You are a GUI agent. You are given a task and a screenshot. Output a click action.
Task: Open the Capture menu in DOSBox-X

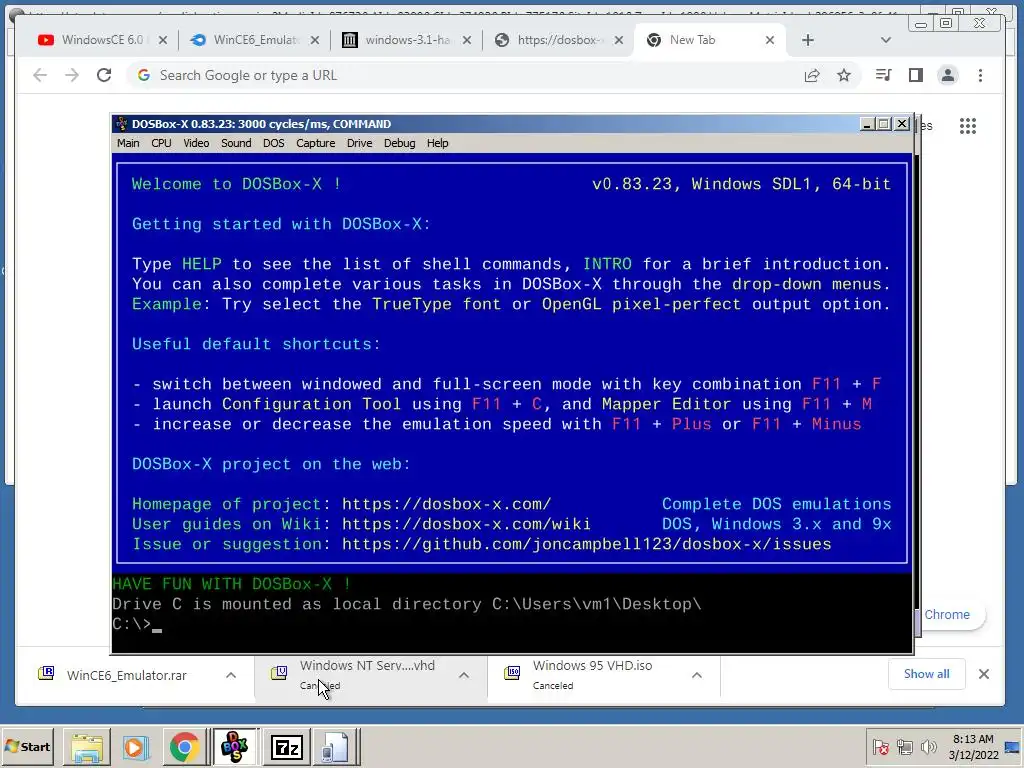coord(315,143)
